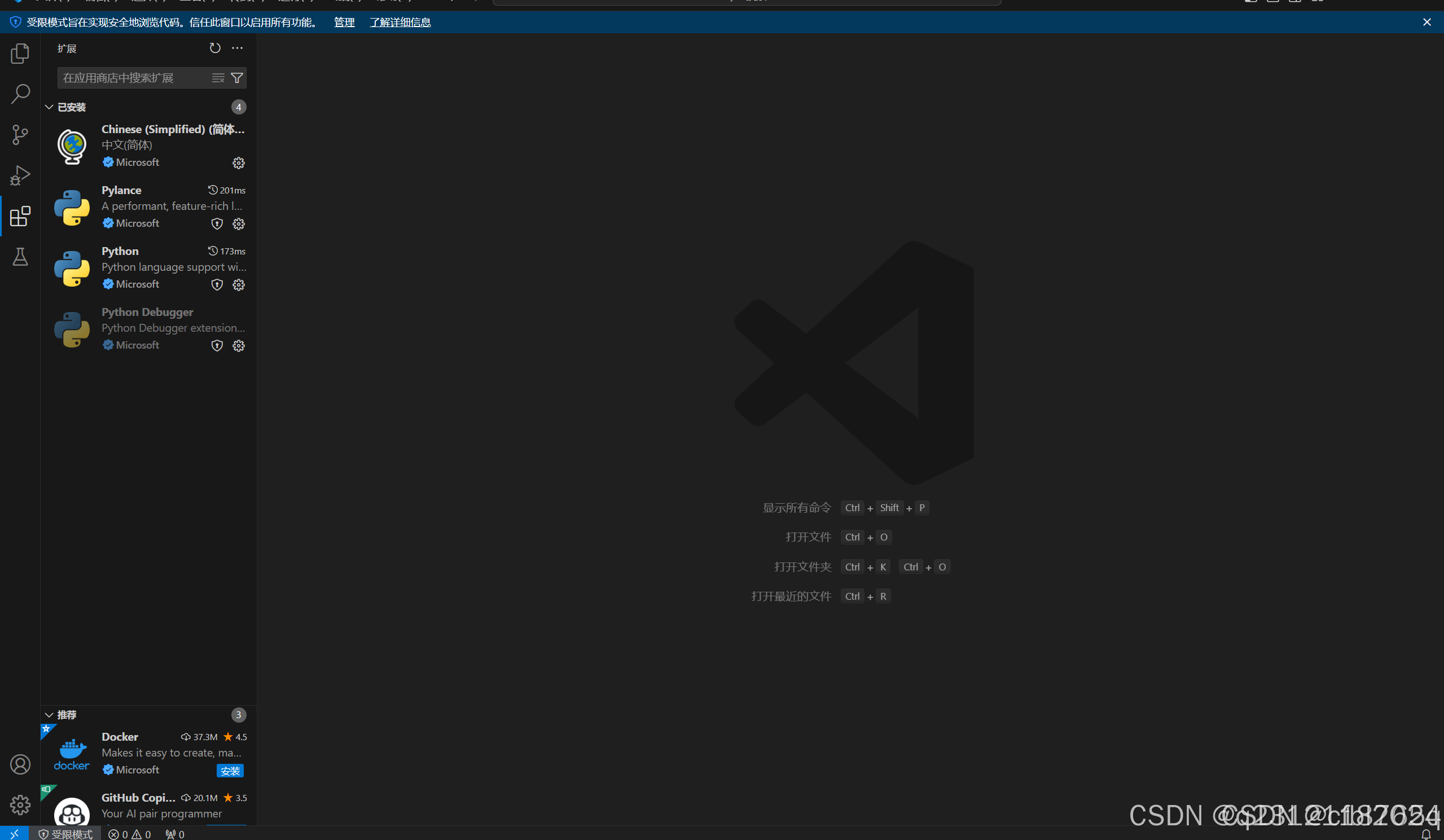Click the installed count badge 4
The image size is (1444, 840).
tap(239, 107)
